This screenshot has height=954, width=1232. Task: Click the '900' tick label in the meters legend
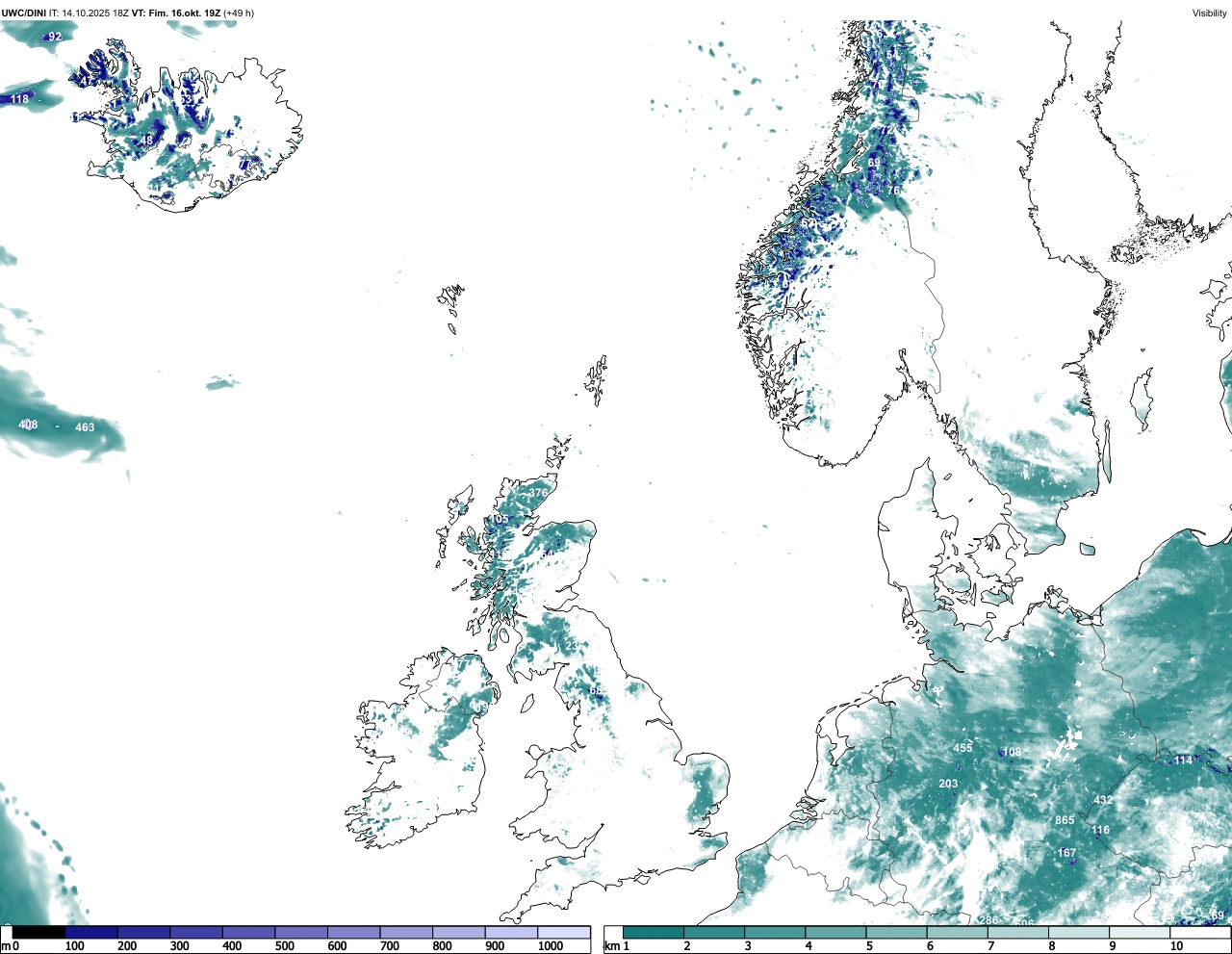pyautogui.click(x=495, y=946)
